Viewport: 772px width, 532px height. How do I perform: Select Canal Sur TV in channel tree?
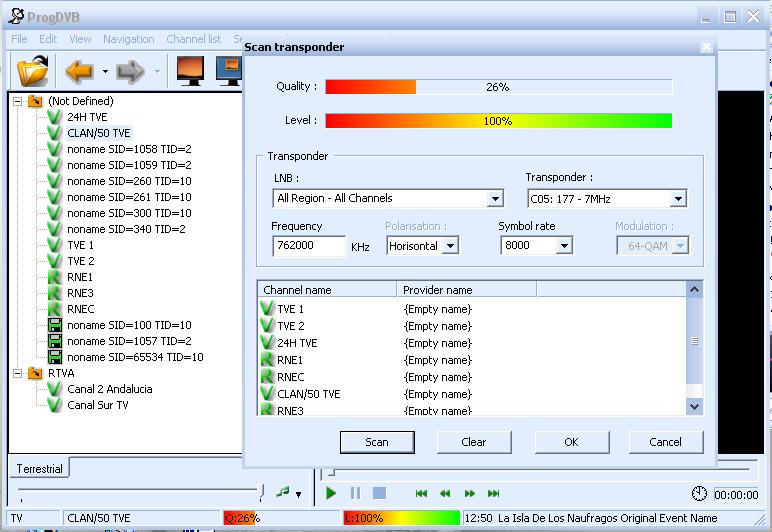(97, 405)
